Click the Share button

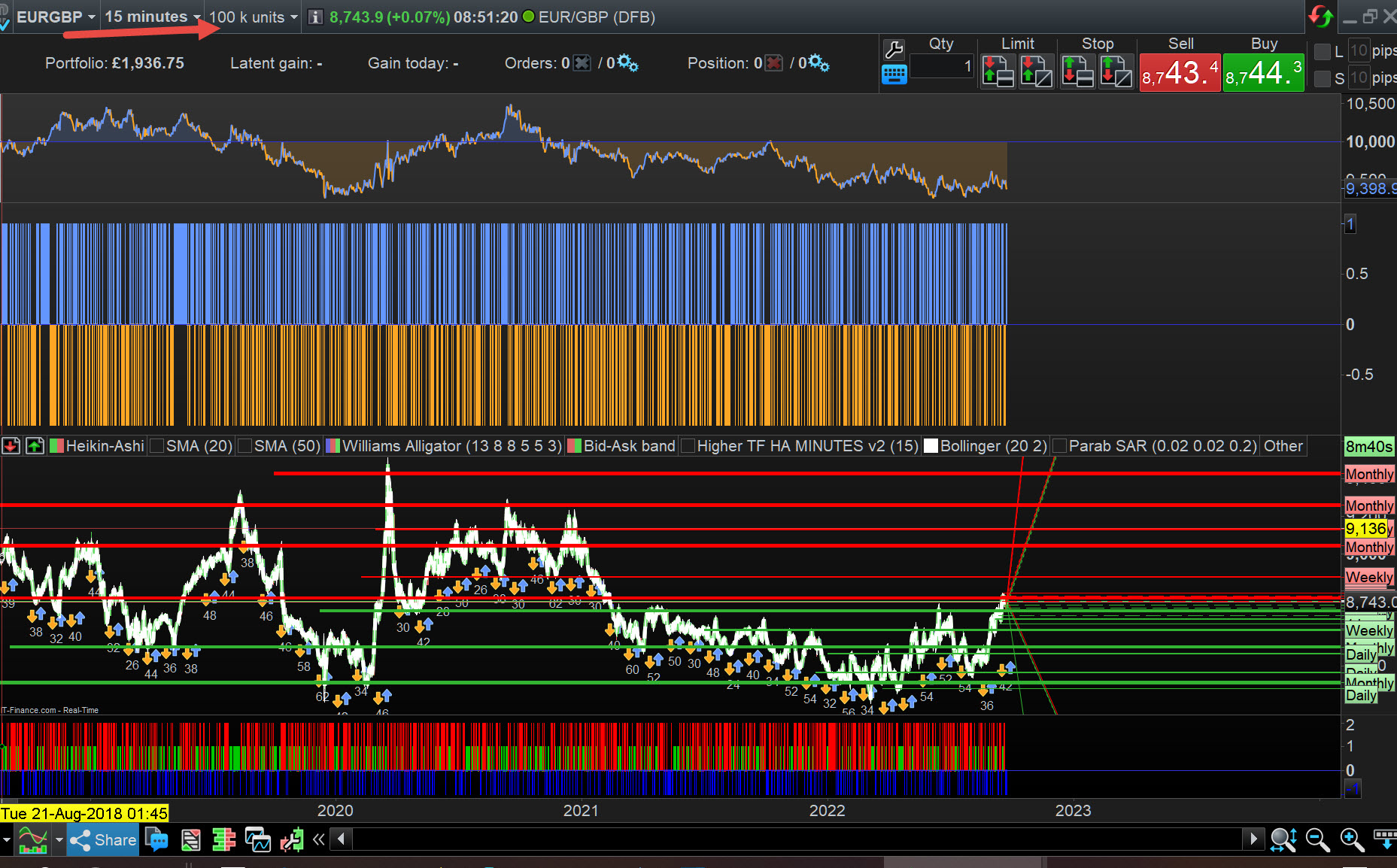click(102, 839)
